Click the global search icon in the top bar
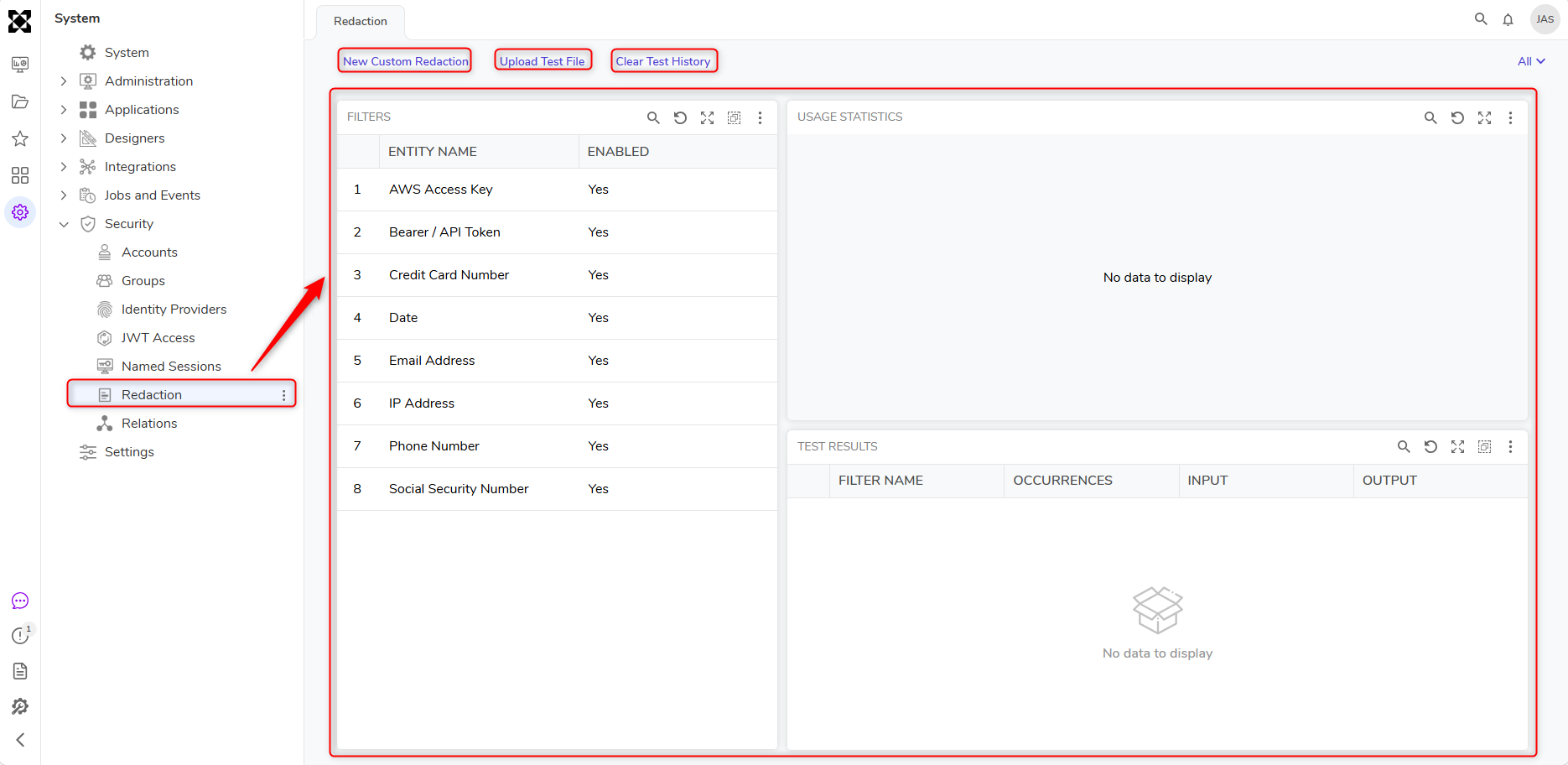Screen dimensions: 1568x765 (1481, 18)
